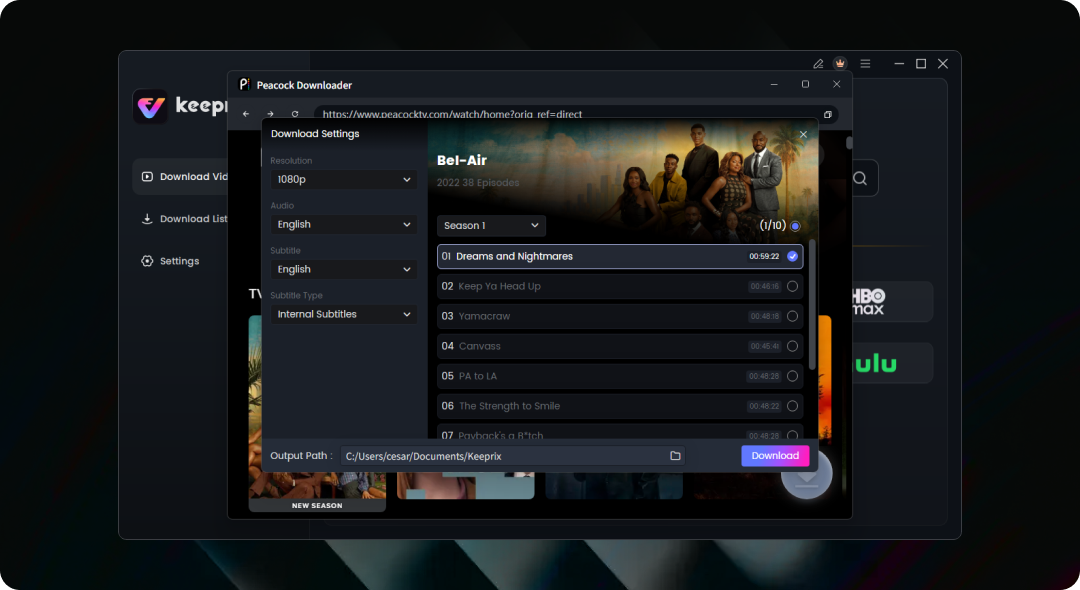Image resolution: width=1080 pixels, height=590 pixels.
Task: Click The Strength to Smile title
Action: pyautogui.click(x=509, y=406)
